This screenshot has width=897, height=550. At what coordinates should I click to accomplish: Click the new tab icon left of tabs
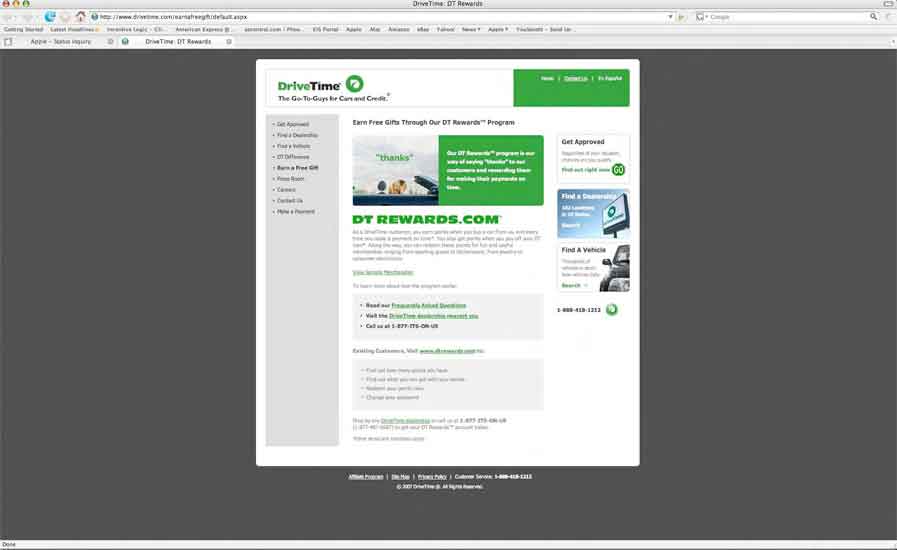(x=9, y=42)
